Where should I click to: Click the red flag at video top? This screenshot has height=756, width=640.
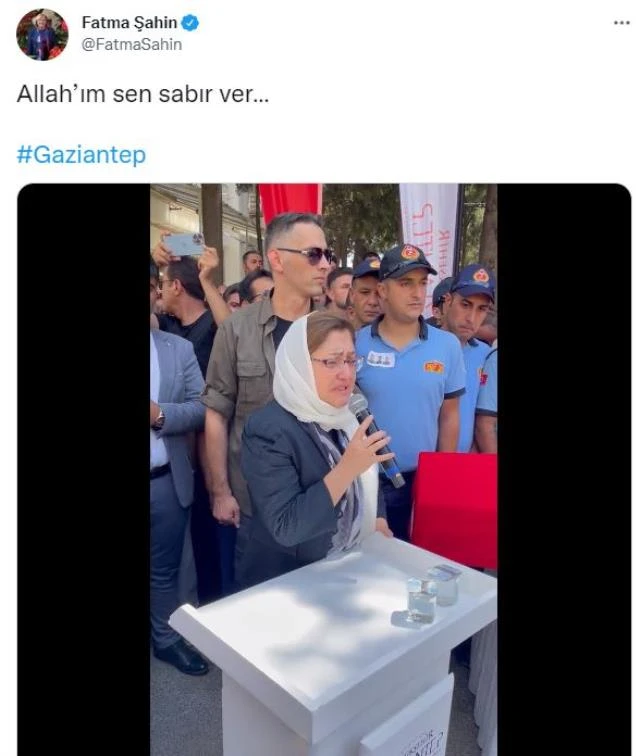pos(290,201)
